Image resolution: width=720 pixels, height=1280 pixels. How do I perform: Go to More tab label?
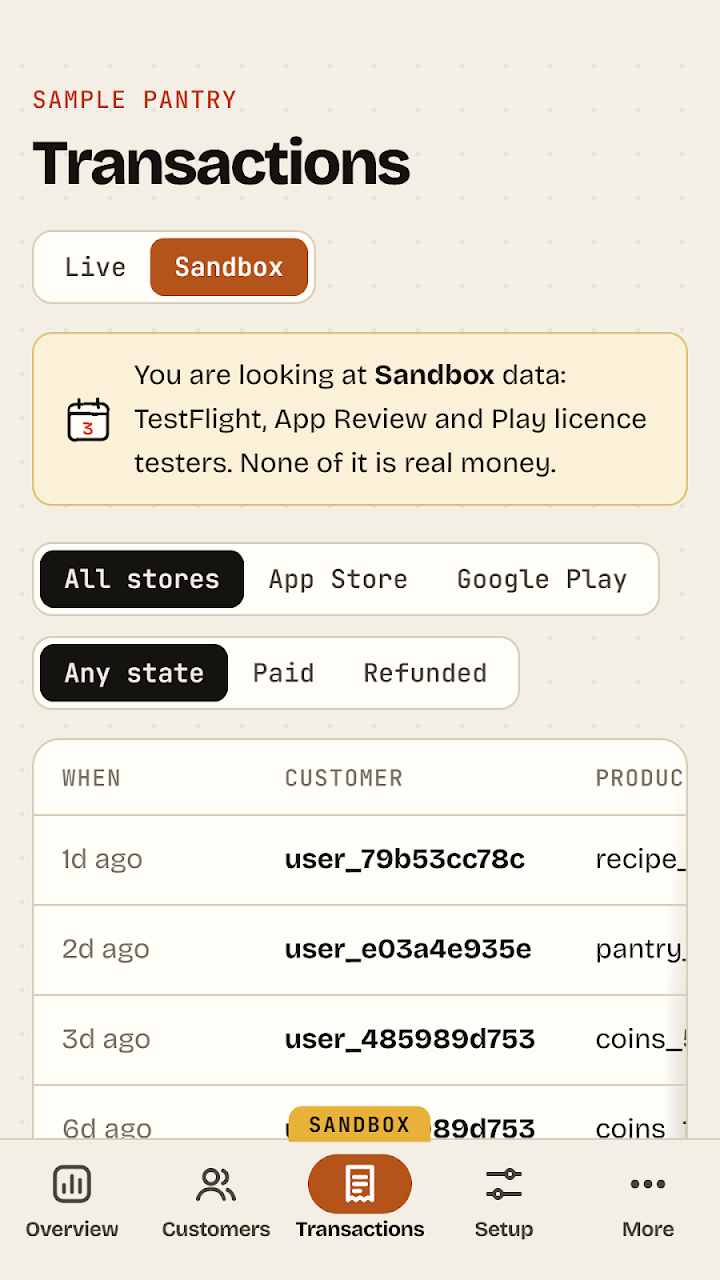click(648, 1229)
